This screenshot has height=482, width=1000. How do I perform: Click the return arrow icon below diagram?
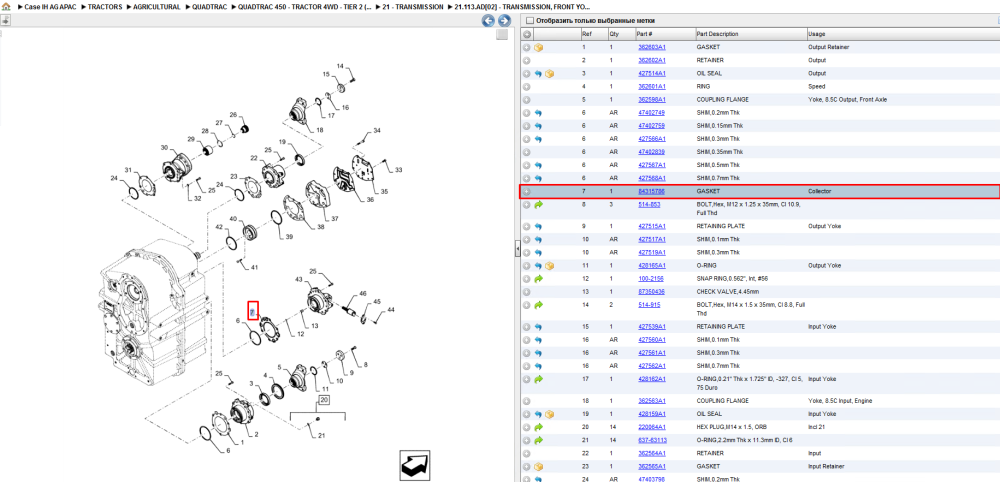(x=415, y=465)
